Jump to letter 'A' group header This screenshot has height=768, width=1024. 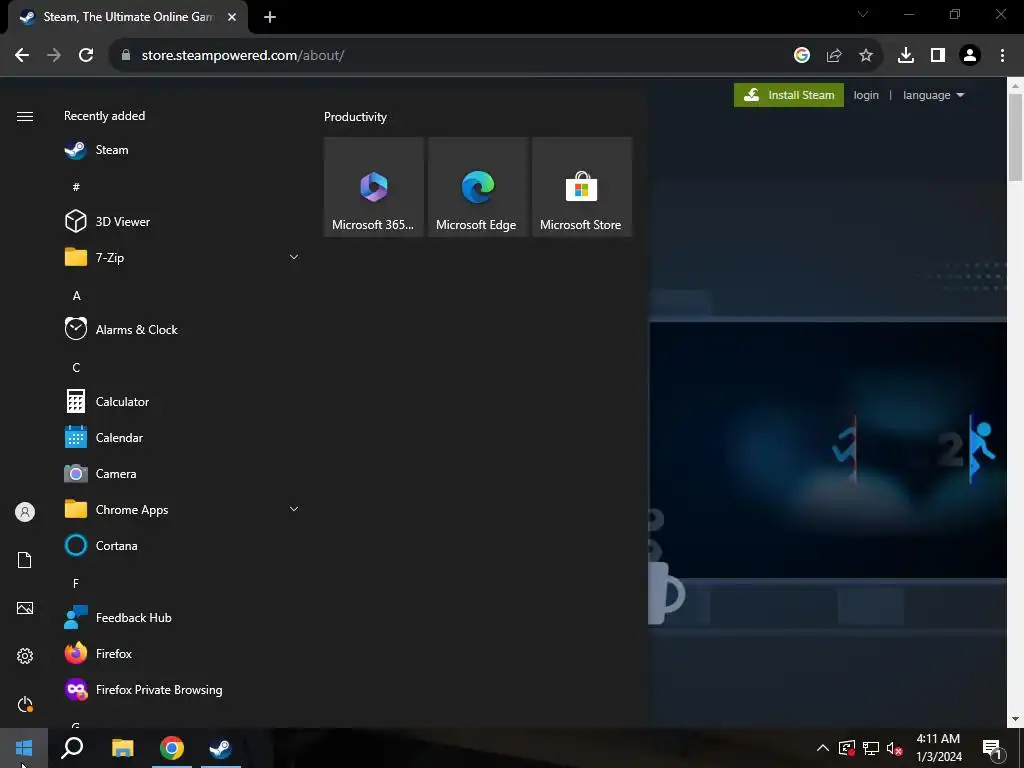pyautogui.click(x=76, y=295)
